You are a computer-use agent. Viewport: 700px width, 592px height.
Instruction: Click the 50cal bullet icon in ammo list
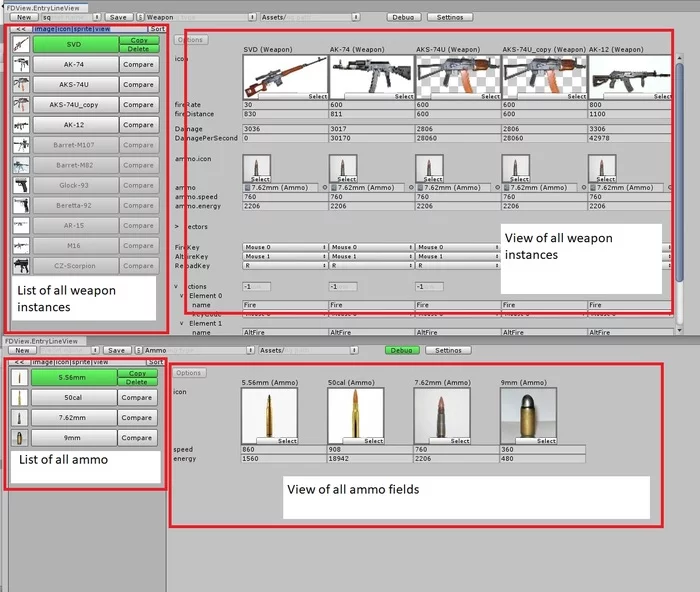19,397
